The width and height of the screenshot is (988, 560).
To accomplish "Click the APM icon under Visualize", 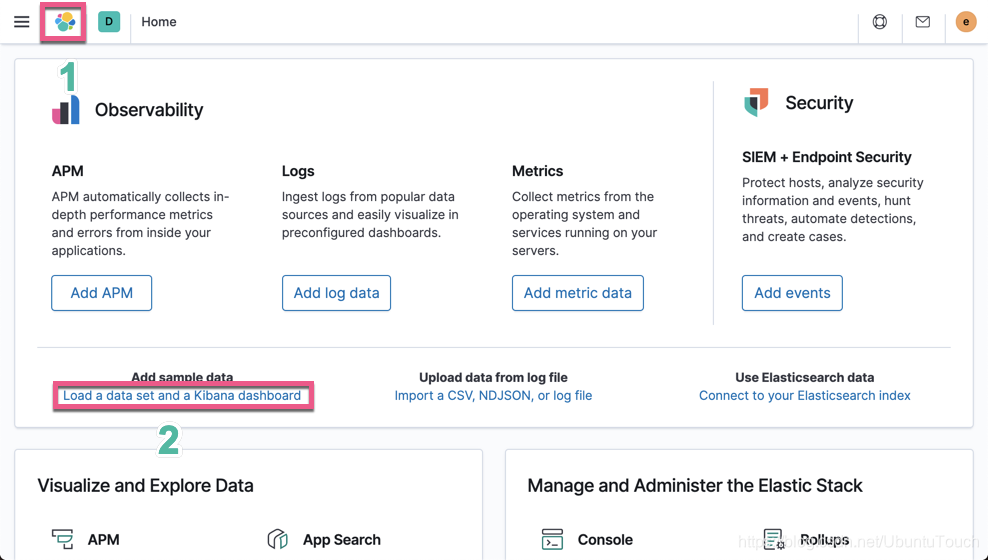I will [x=63, y=539].
